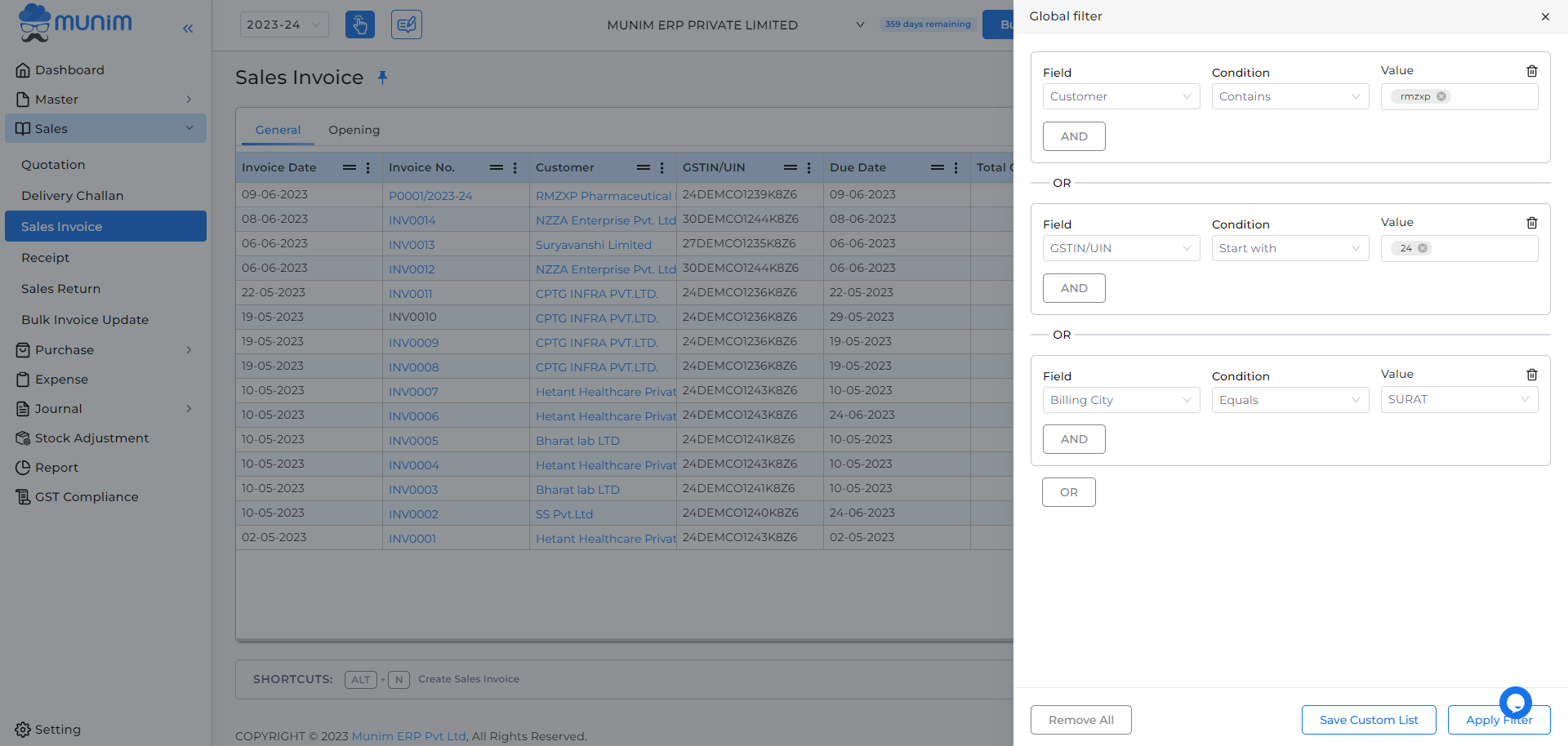Expand the Purchase menu
Viewport: 1568px width, 746px height.
(x=105, y=350)
